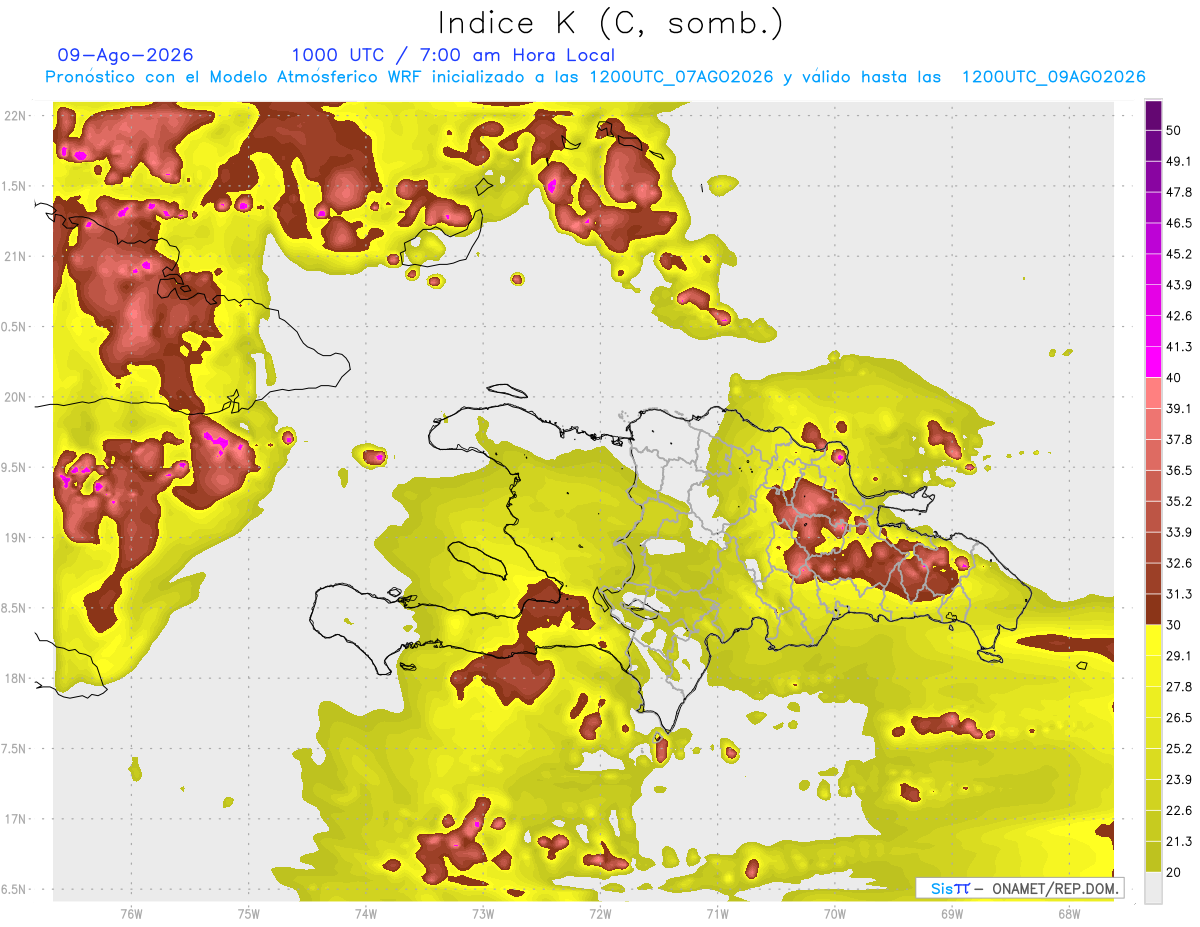
Task: Click the colorbar value 45.2
Action: pos(1179,254)
